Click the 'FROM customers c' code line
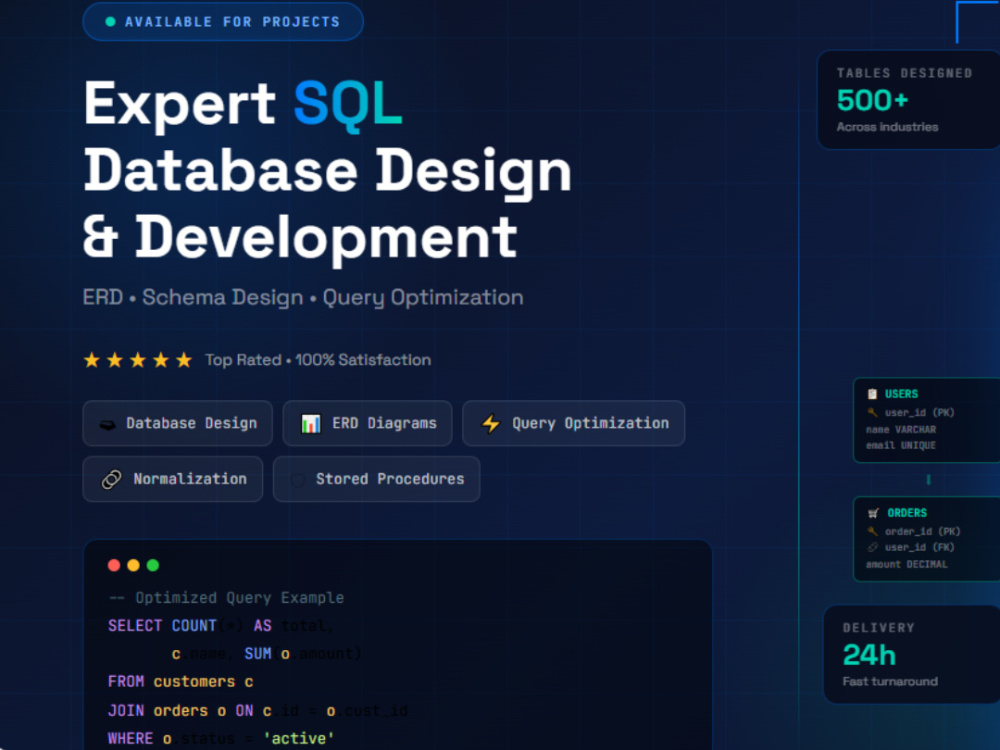Image resolution: width=1000 pixels, height=750 pixels. [x=180, y=682]
